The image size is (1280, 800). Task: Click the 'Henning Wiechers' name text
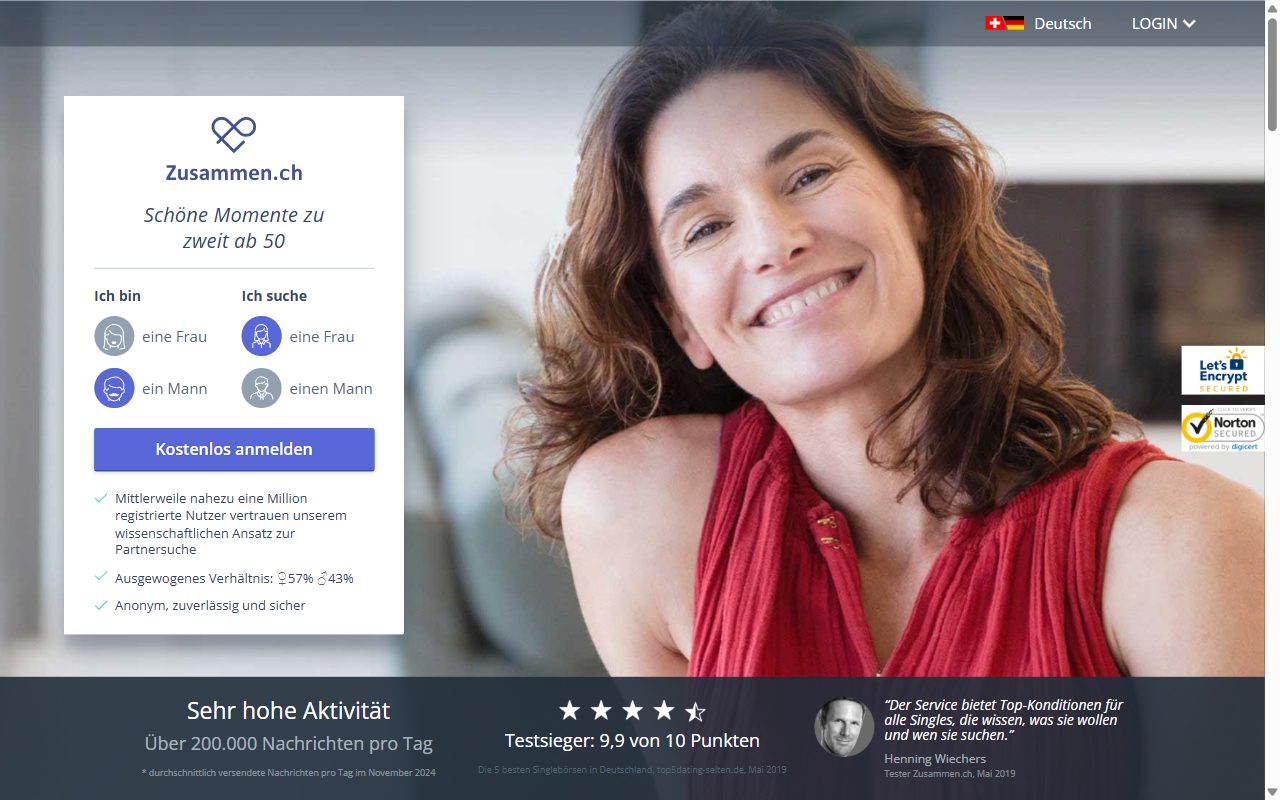(935, 758)
